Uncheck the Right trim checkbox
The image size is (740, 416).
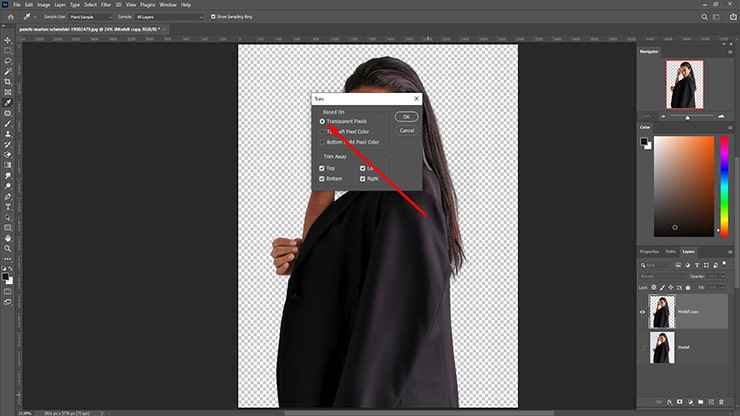362,178
